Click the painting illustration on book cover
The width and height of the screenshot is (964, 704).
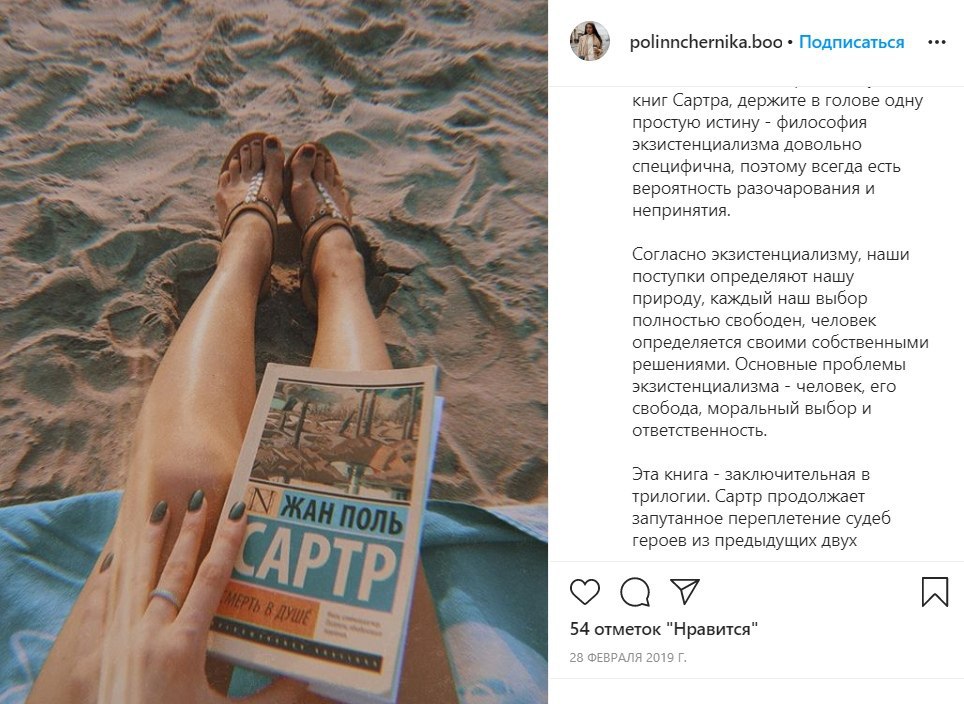point(335,435)
